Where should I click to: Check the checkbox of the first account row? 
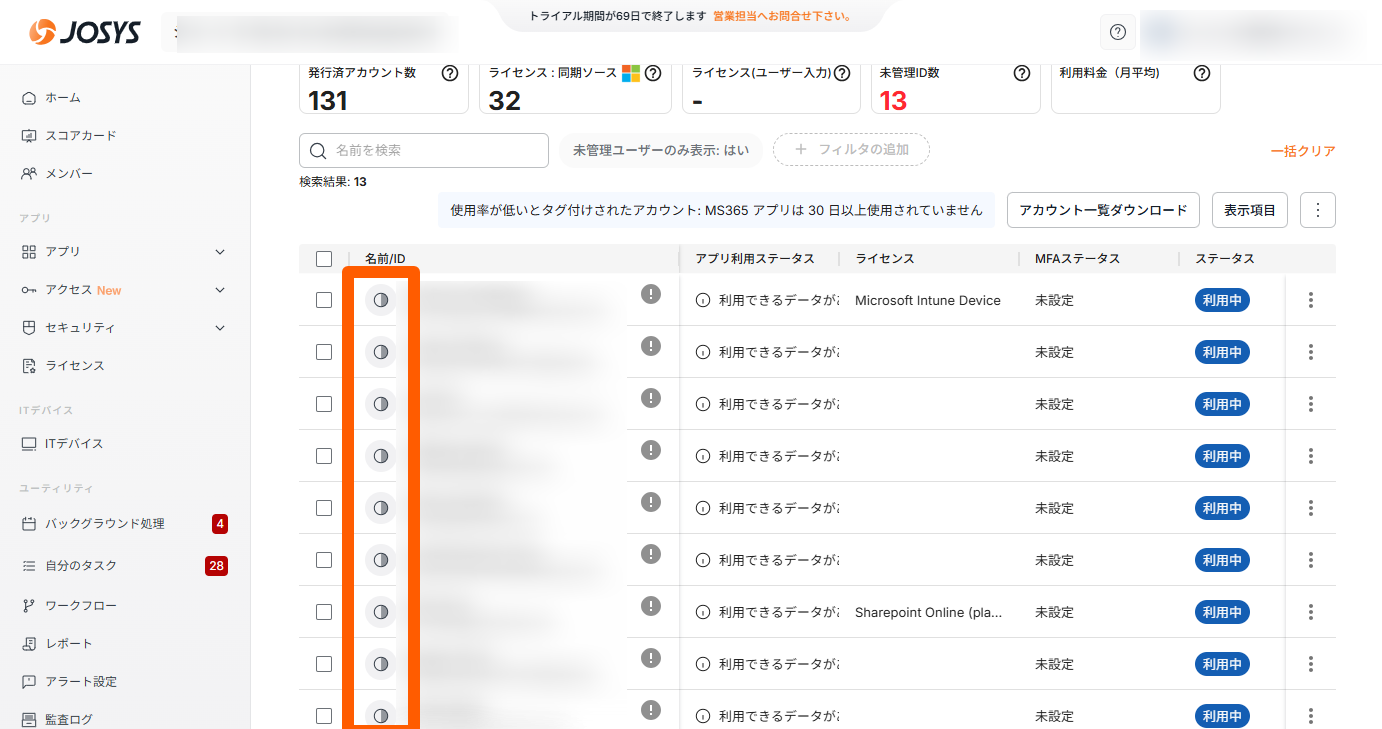tap(324, 300)
